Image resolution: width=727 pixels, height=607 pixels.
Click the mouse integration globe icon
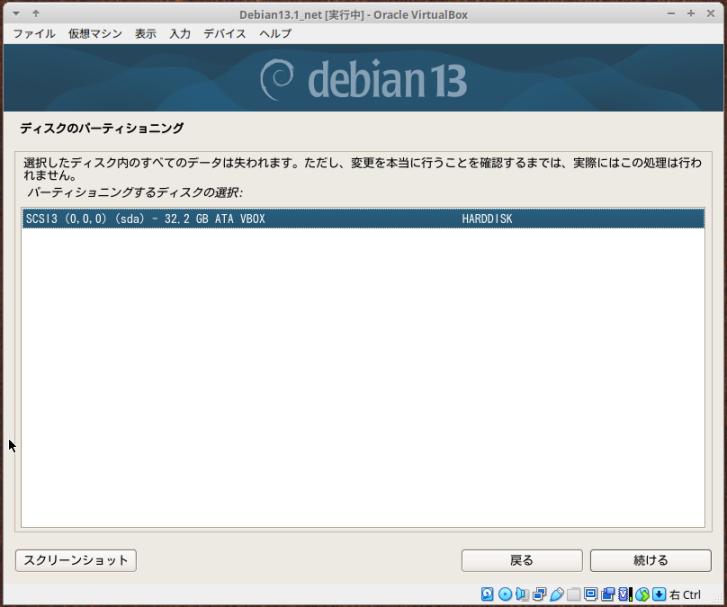(x=642, y=594)
